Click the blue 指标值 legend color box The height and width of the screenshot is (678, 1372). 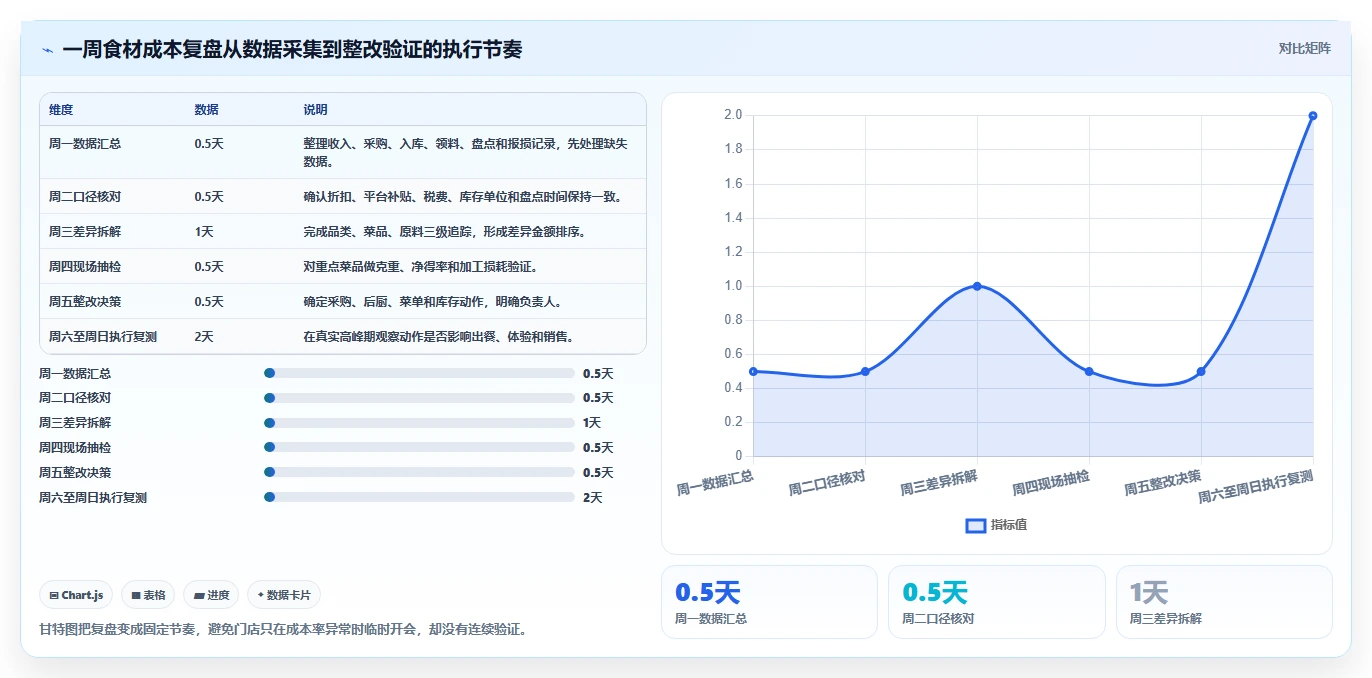tap(976, 525)
